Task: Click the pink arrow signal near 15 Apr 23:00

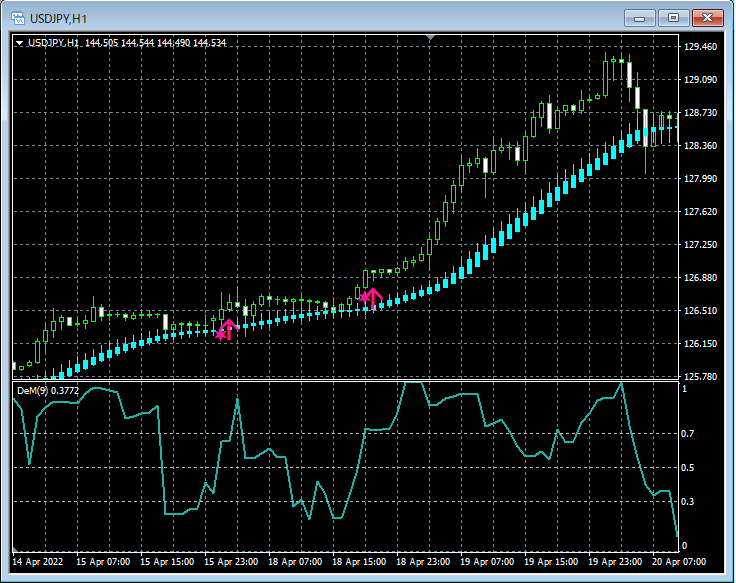Action: (x=229, y=330)
